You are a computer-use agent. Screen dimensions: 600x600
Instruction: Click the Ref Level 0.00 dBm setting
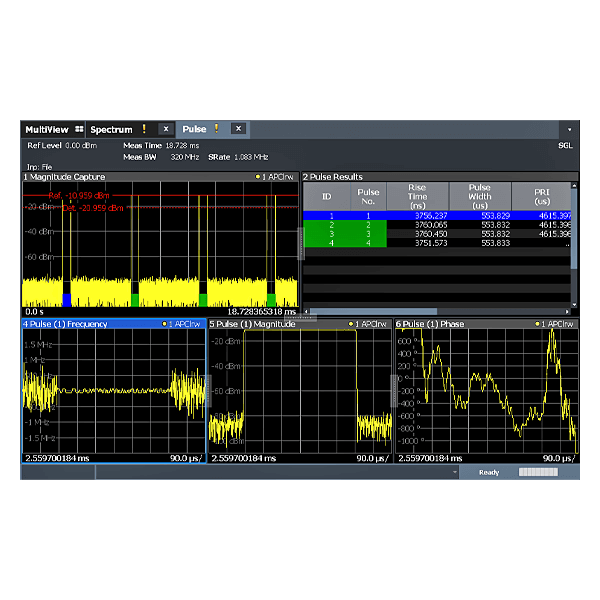click(62, 146)
